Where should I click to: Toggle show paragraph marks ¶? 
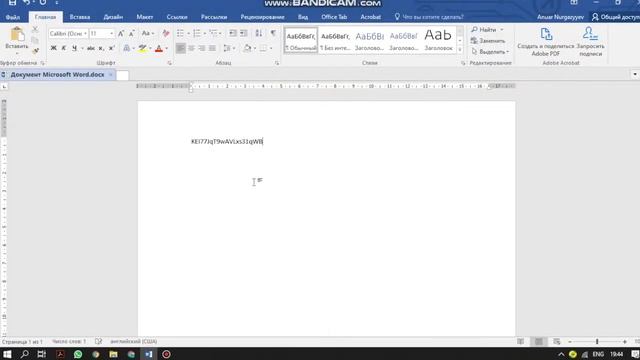pos(273,33)
